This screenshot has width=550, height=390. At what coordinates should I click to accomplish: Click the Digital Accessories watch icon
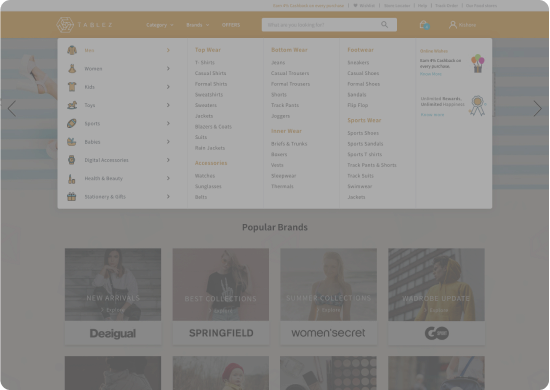pyautogui.click(x=72, y=160)
